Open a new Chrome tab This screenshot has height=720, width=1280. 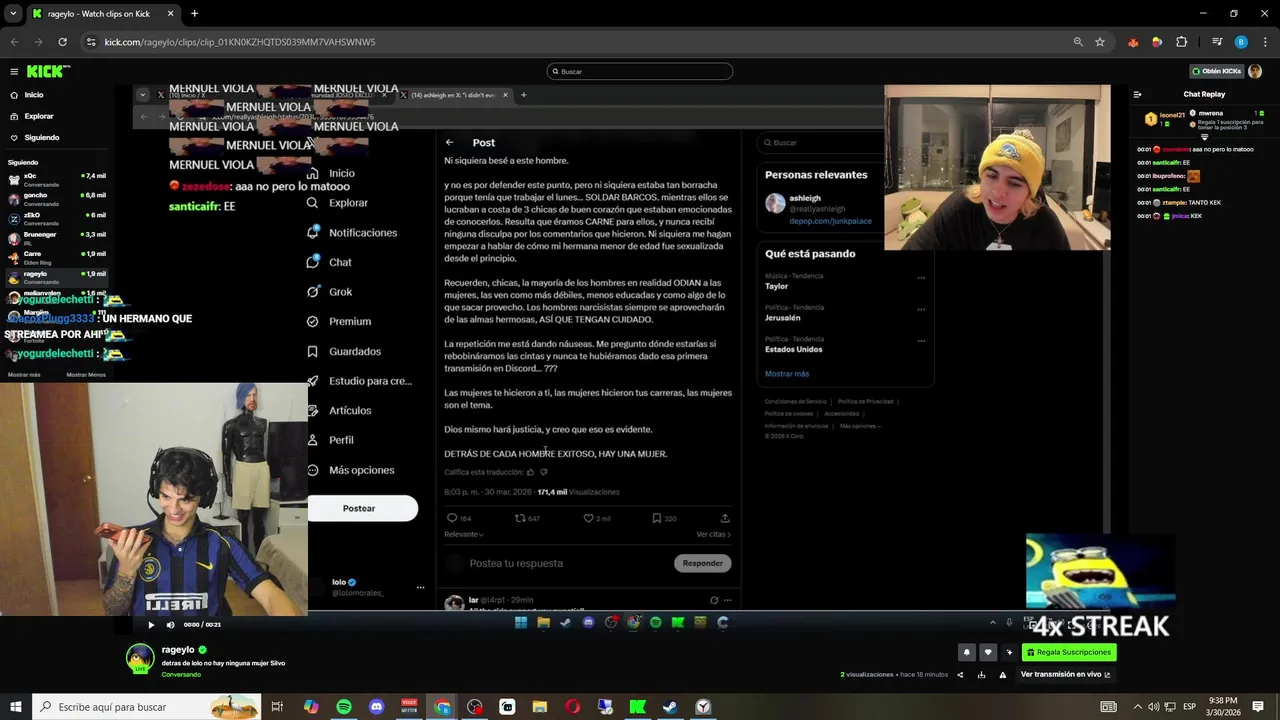(194, 13)
